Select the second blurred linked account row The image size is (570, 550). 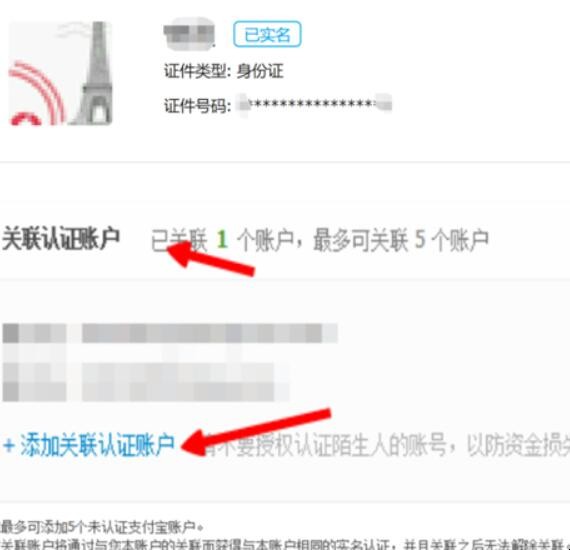(145, 372)
